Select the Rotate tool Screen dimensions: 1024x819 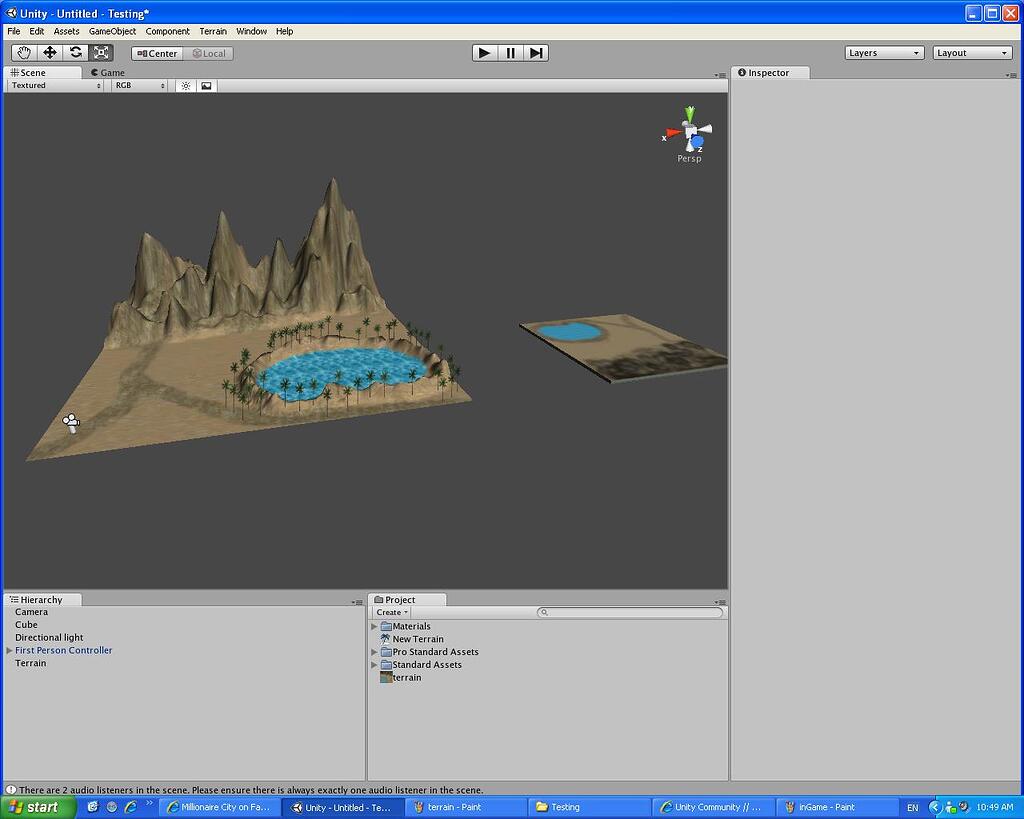pyautogui.click(x=75, y=52)
